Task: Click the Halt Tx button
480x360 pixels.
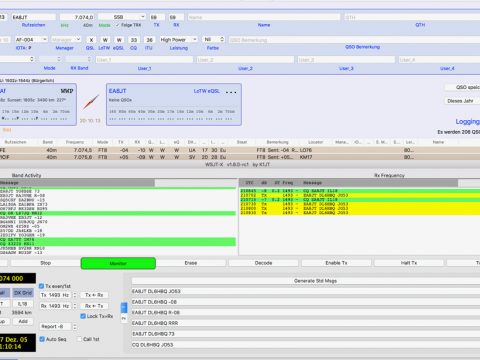Action: click(409, 263)
